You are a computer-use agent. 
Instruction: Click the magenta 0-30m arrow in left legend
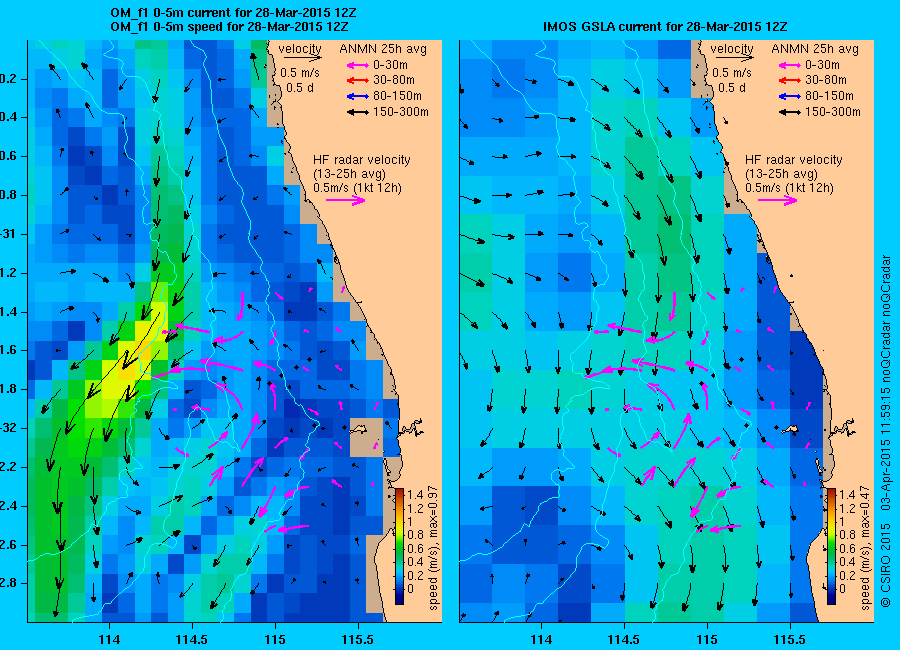click(358, 65)
